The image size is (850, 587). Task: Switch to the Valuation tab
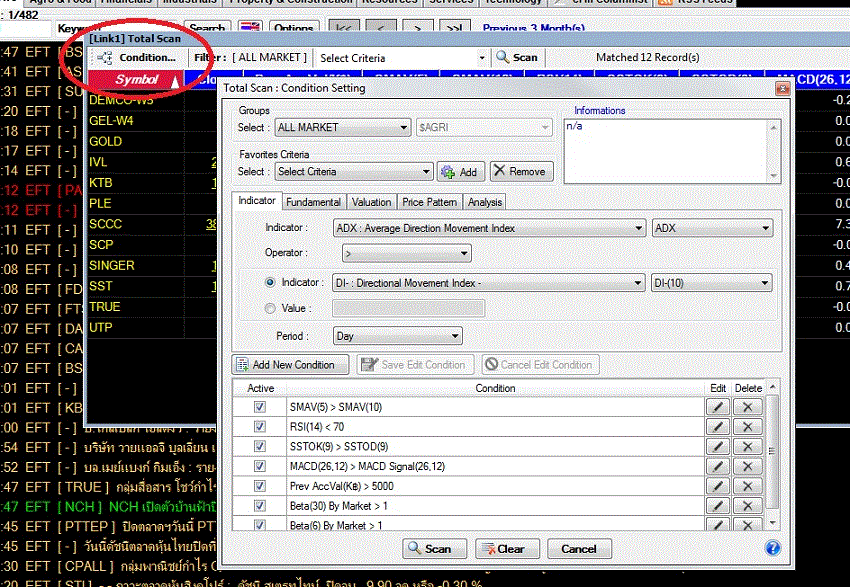[371, 202]
